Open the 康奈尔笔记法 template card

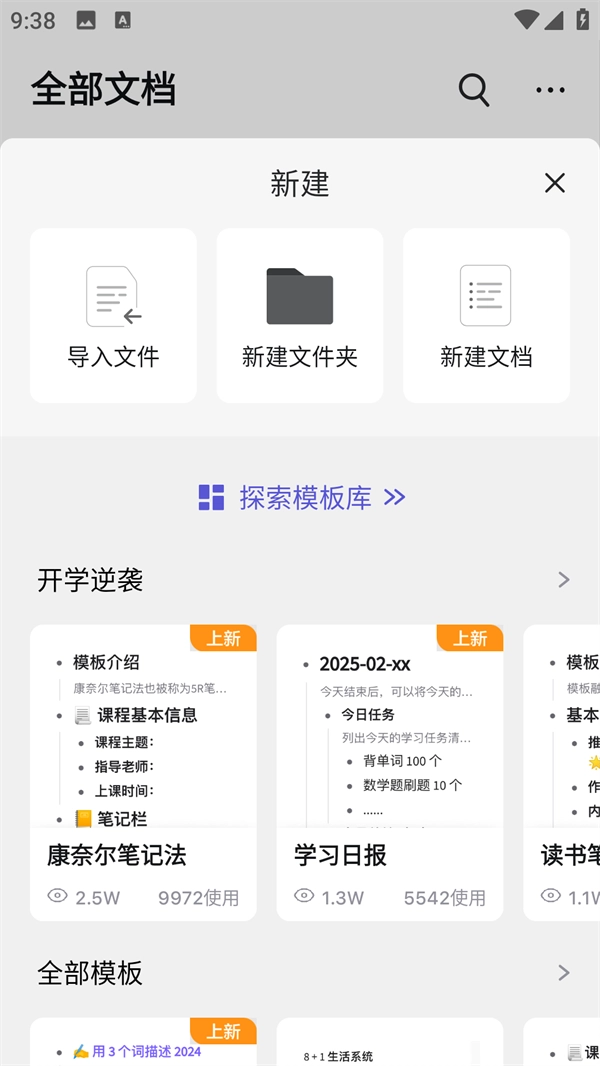[x=143, y=770]
